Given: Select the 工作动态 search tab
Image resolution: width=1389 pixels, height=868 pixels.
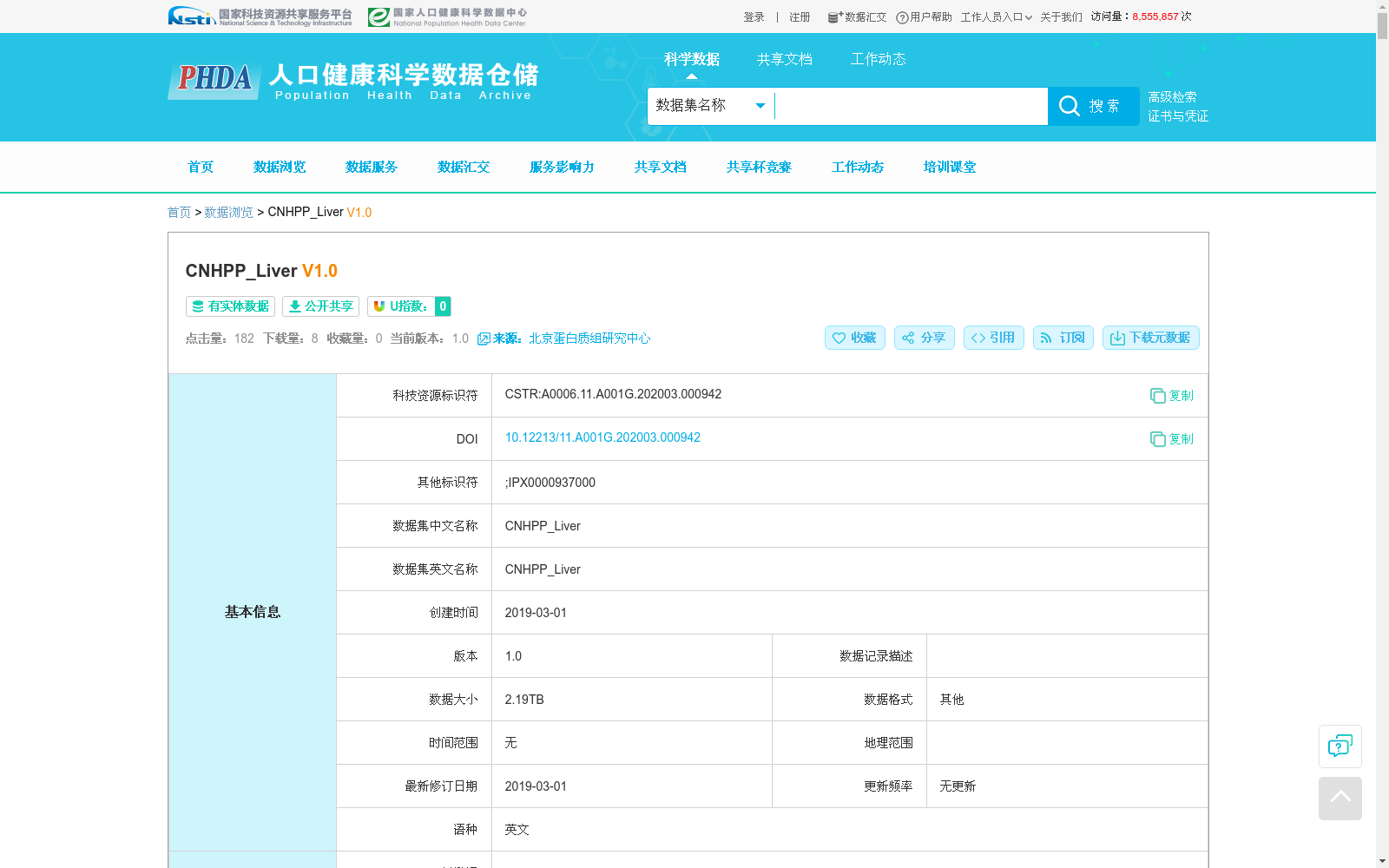Looking at the screenshot, I should (x=878, y=59).
